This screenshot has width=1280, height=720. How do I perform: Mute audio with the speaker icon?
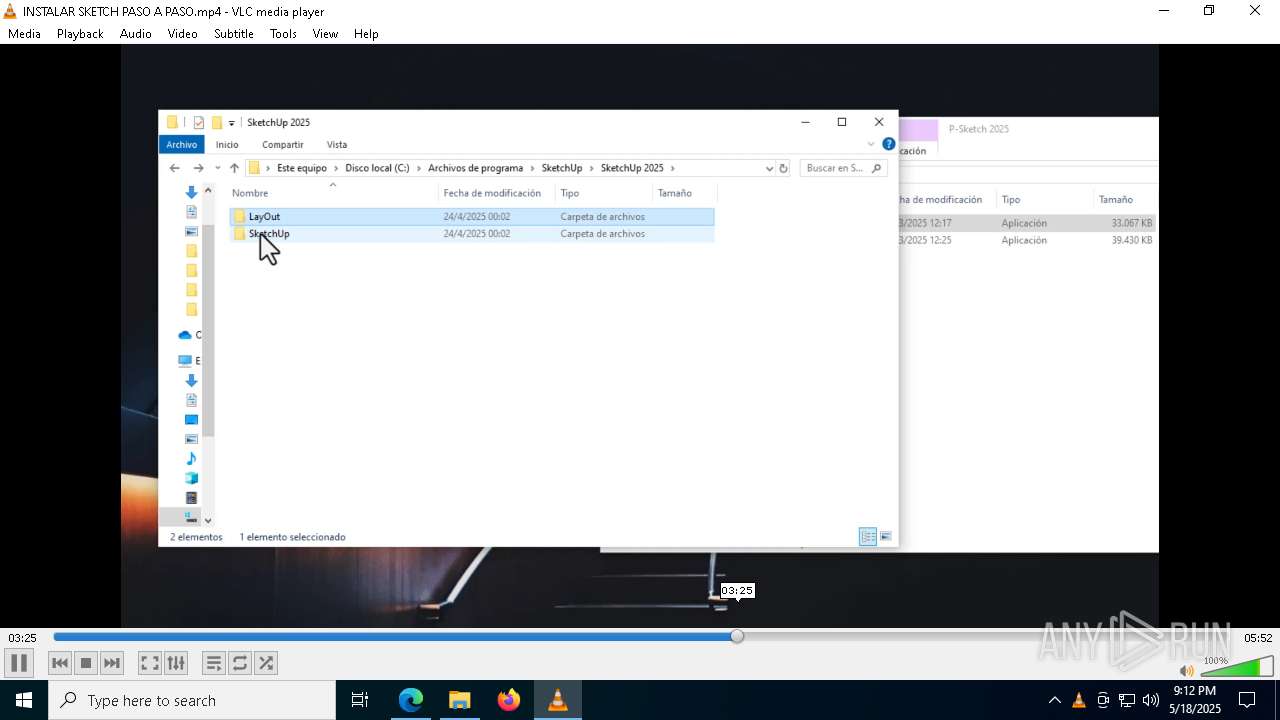pos(1186,671)
